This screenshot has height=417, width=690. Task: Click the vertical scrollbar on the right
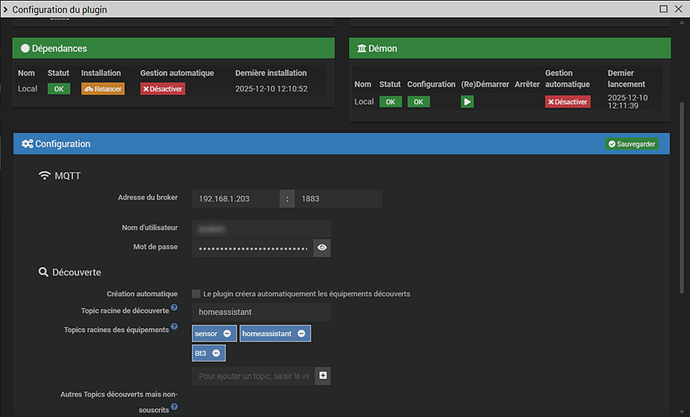pyautogui.click(x=683, y=200)
